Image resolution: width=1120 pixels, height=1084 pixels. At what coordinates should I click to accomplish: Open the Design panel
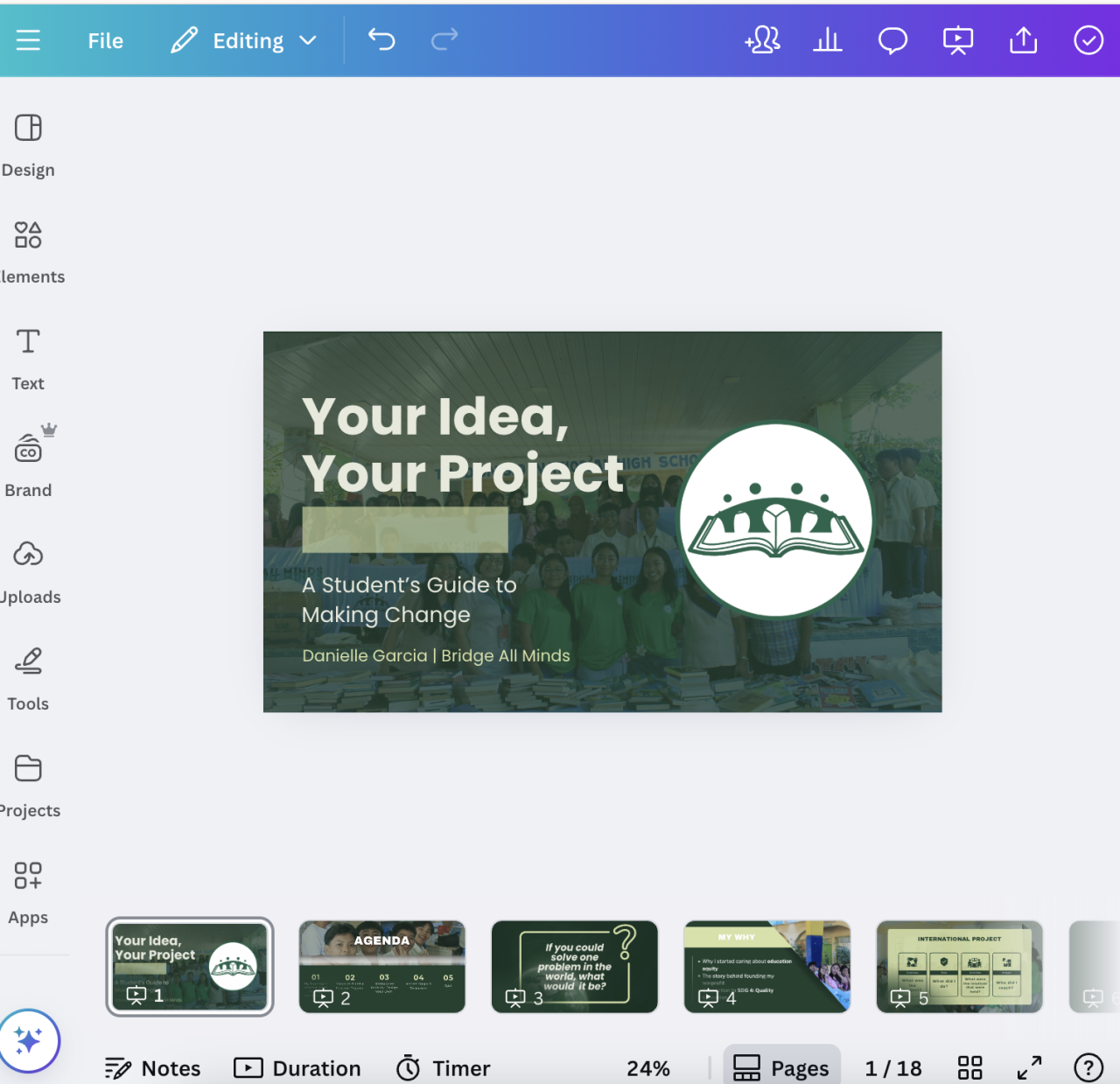pos(28,146)
